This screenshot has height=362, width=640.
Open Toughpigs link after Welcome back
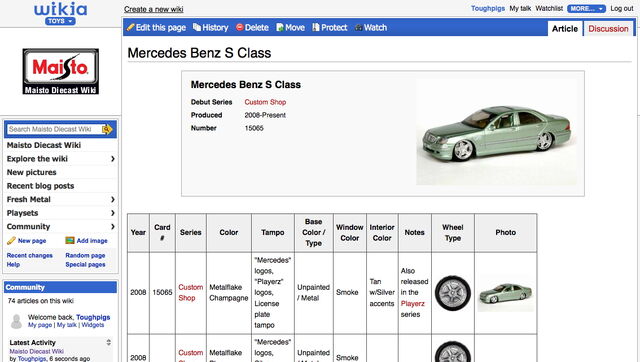pos(93,317)
